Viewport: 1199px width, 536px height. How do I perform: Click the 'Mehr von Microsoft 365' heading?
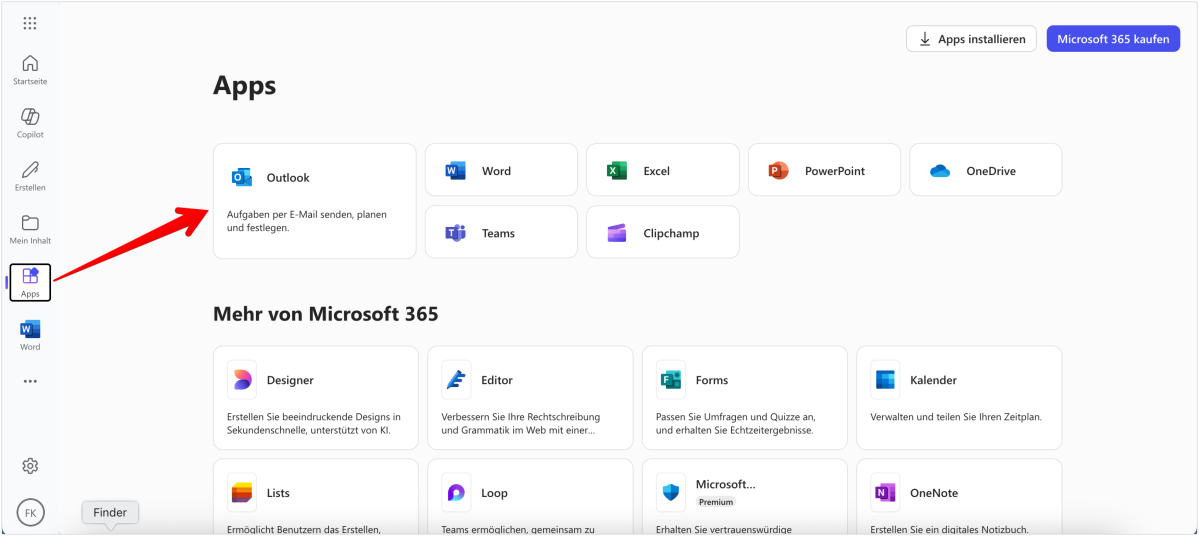(x=326, y=313)
